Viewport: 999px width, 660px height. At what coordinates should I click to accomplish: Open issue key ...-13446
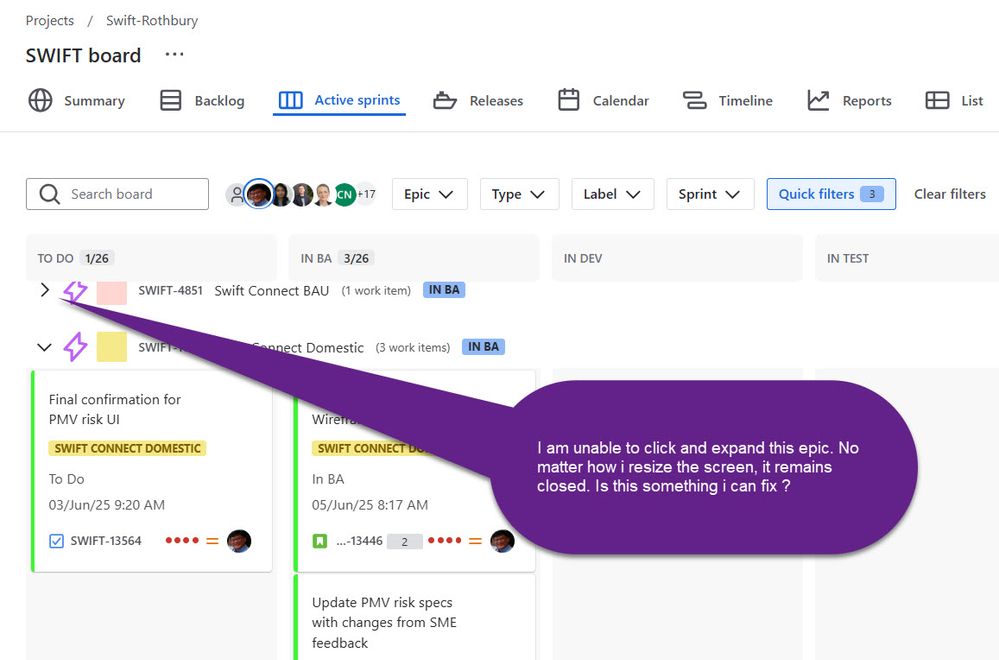[x=359, y=541]
